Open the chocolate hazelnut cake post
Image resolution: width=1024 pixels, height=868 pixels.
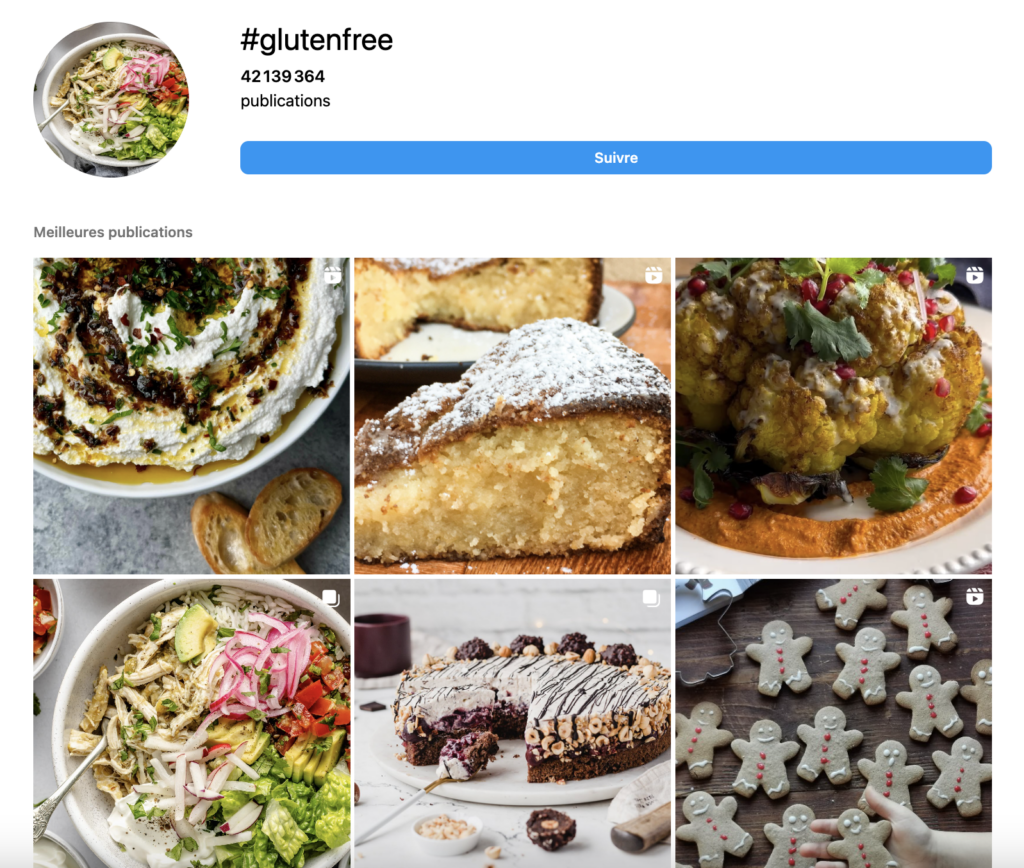513,723
